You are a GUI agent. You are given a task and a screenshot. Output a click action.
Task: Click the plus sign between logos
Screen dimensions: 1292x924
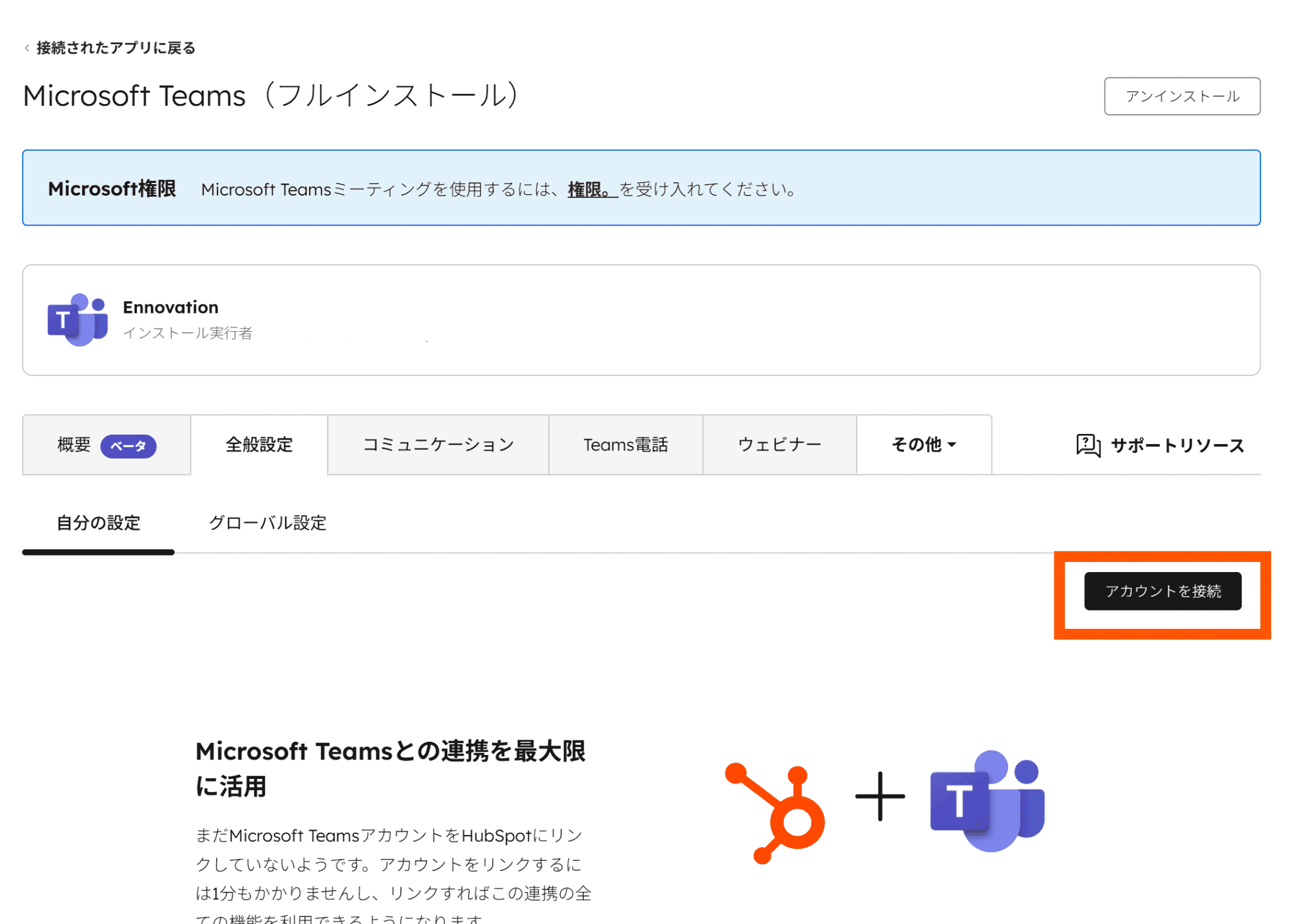[879, 797]
